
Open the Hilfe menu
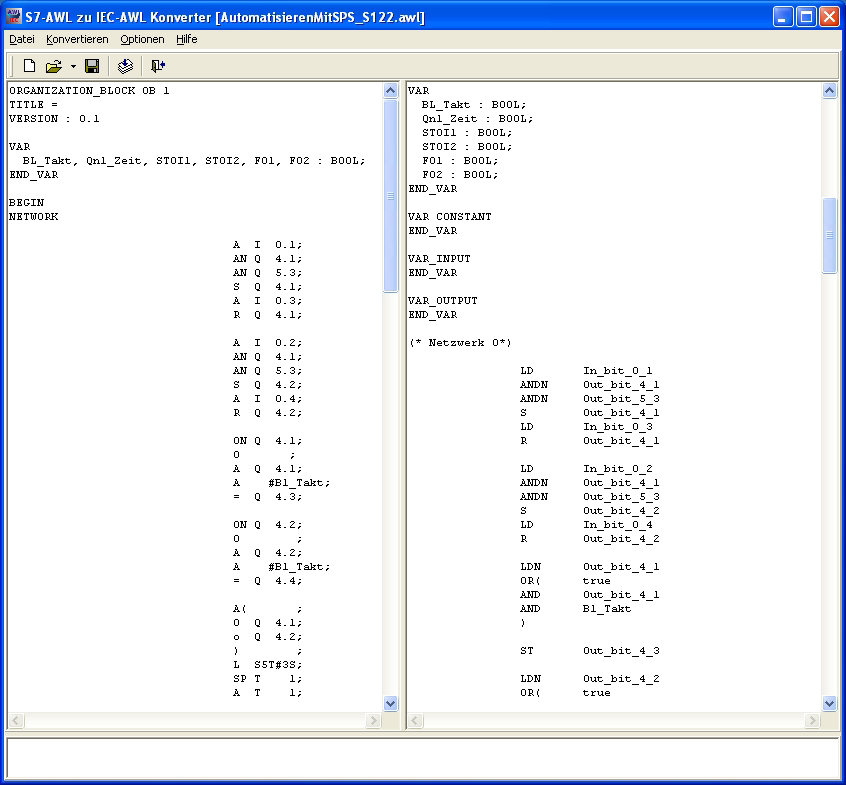187,39
